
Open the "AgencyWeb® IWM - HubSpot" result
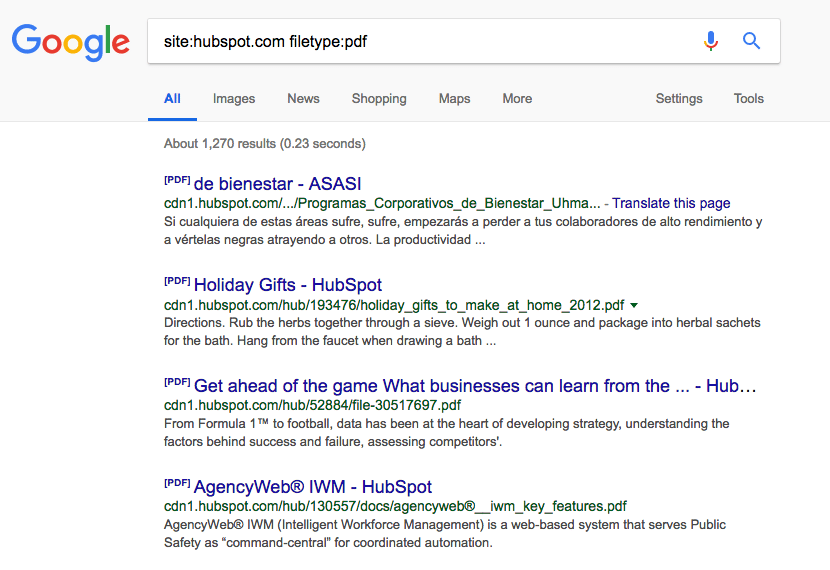click(x=313, y=486)
